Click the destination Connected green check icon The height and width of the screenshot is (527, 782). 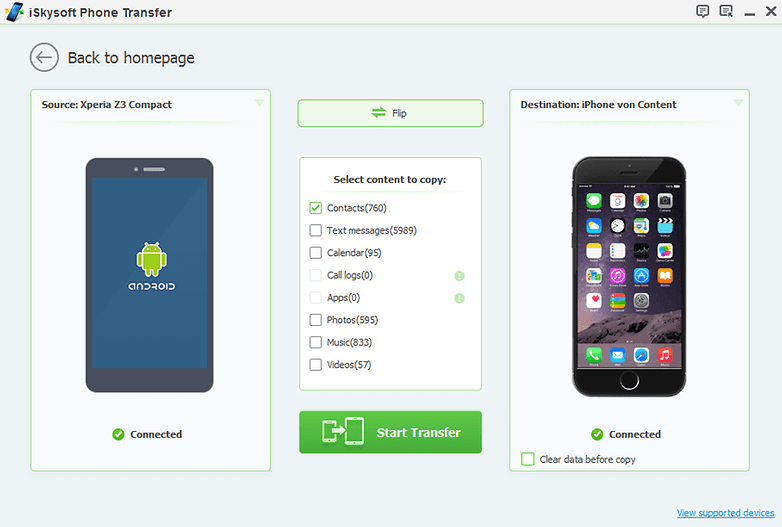pos(597,434)
